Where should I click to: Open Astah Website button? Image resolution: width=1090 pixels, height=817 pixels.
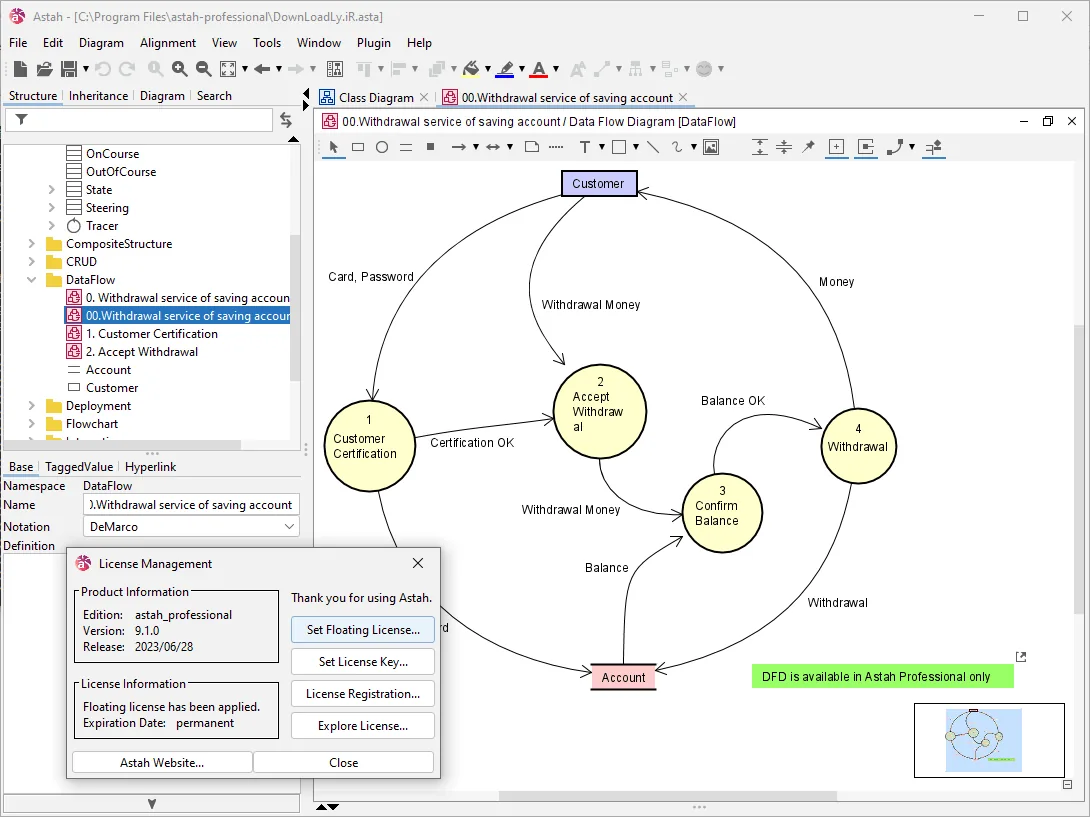click(x=162, y=763)
